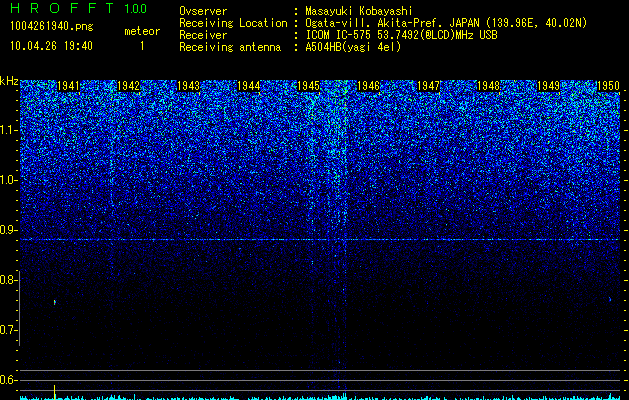Viewport: 629px width, 400px height.
Task: Click the 1945 time marker
Action: [308, 86]
